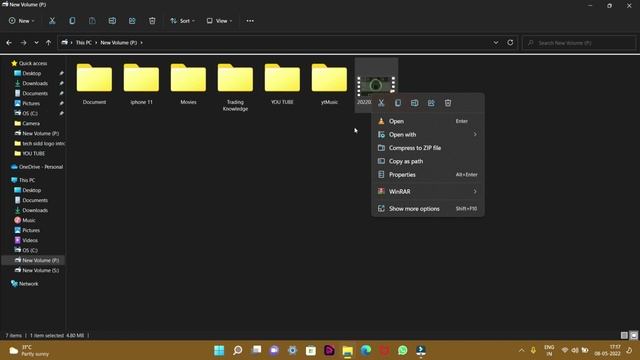Click the Rename icon in the top toolbar
The width and height of the screenshot is (640, 360).
tap(112, 21)
